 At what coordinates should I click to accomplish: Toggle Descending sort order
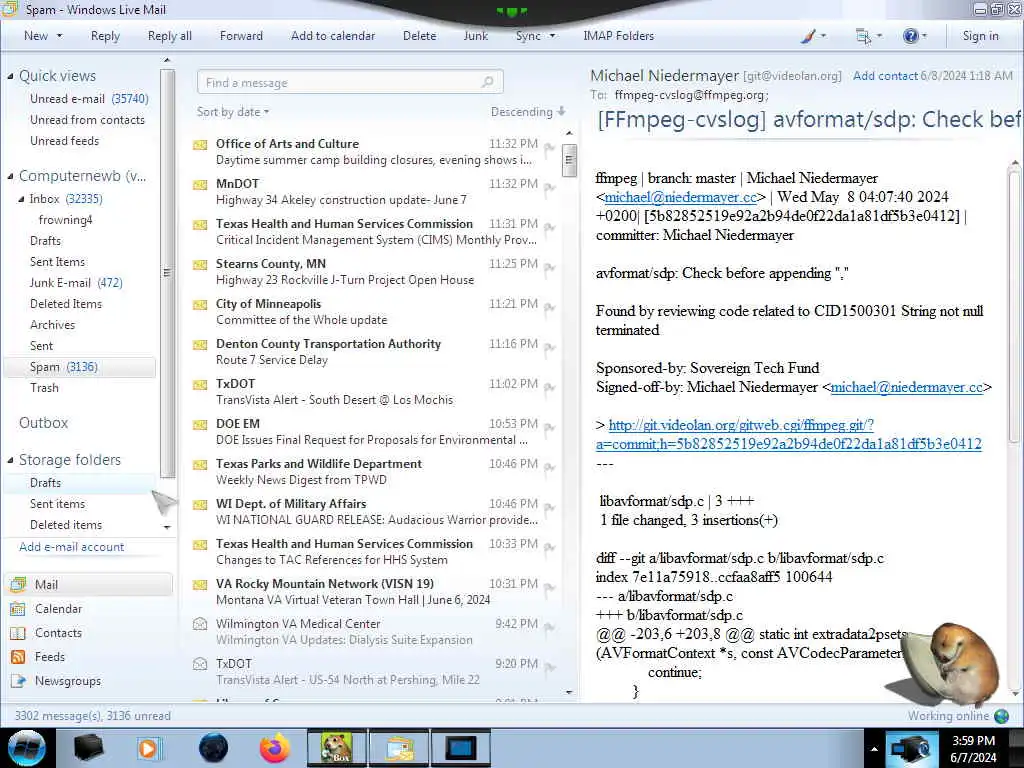click(x=528, y=112)
